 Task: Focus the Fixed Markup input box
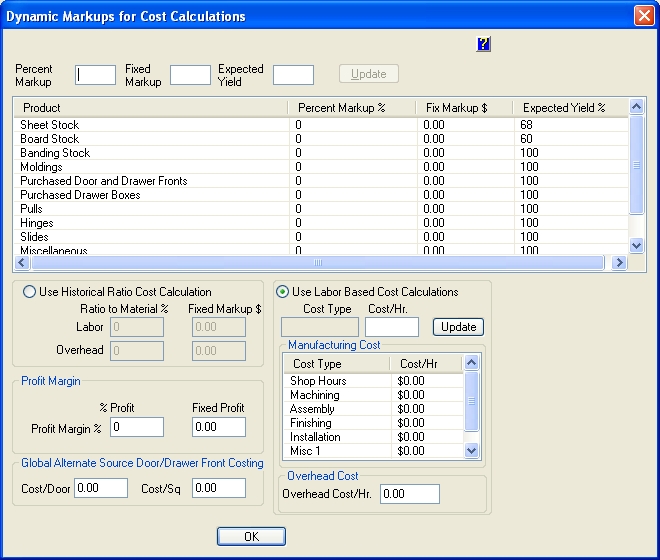point(190,75)
